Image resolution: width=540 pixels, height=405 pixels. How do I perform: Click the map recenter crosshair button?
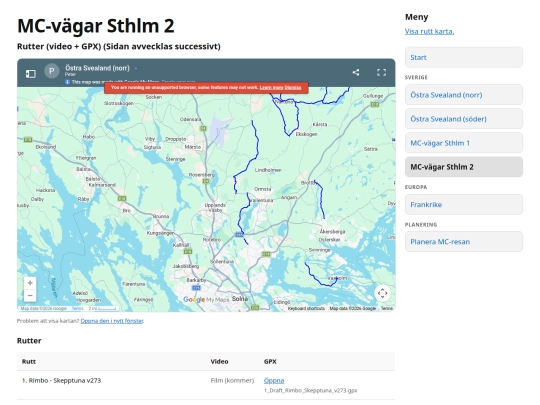[x=382, y=293]
